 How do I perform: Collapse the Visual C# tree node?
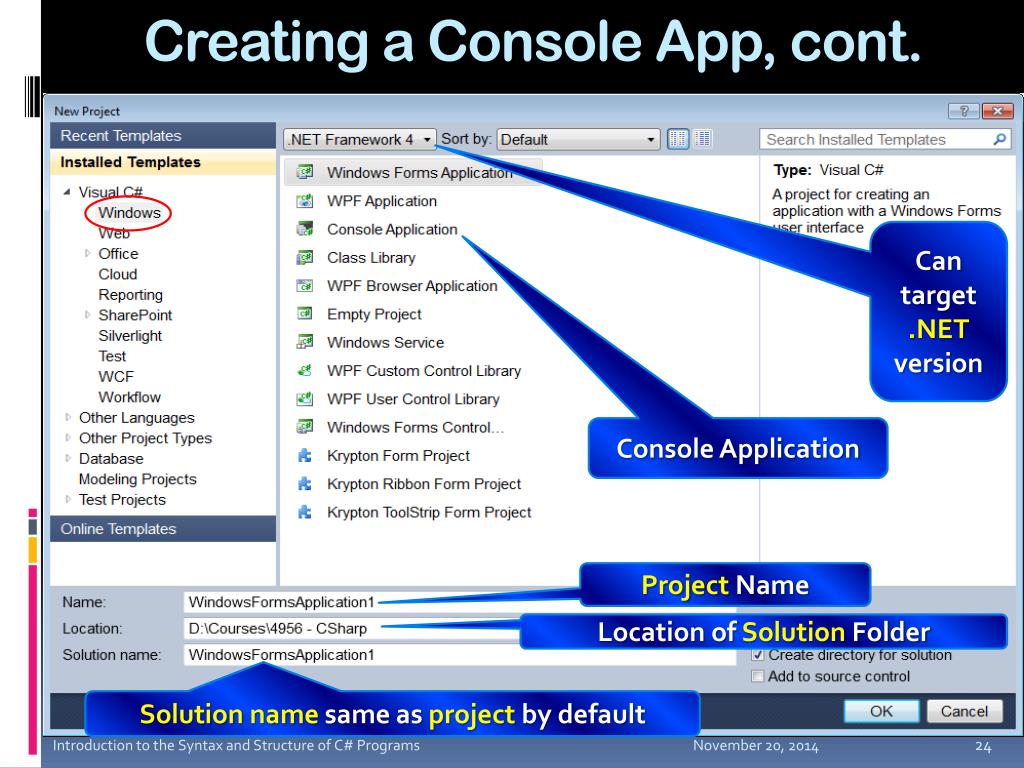(x=67, y=192)
